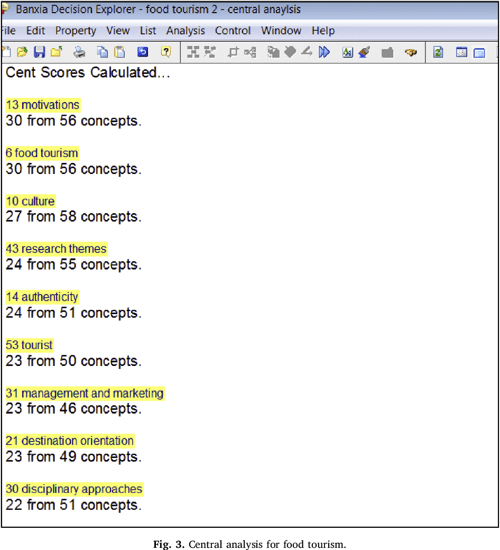Select the '30 disciplinary approaches' concept
The height and width of the screenshot is (550, 500).
74,489
